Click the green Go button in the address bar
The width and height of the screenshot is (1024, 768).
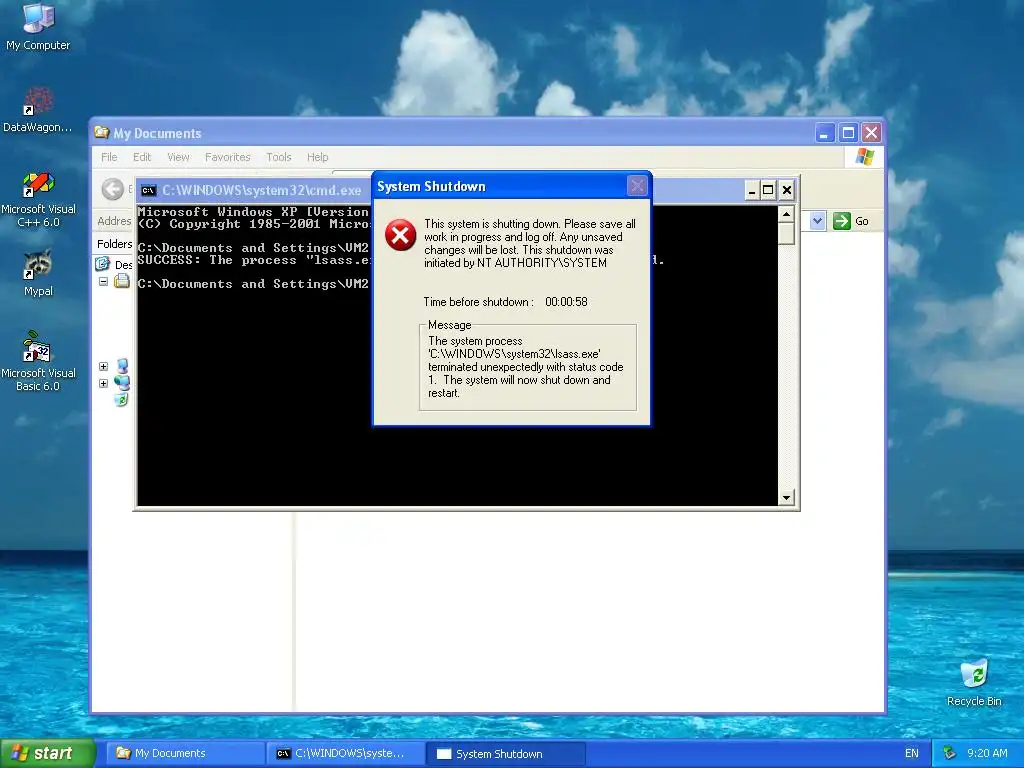[851, 221]
